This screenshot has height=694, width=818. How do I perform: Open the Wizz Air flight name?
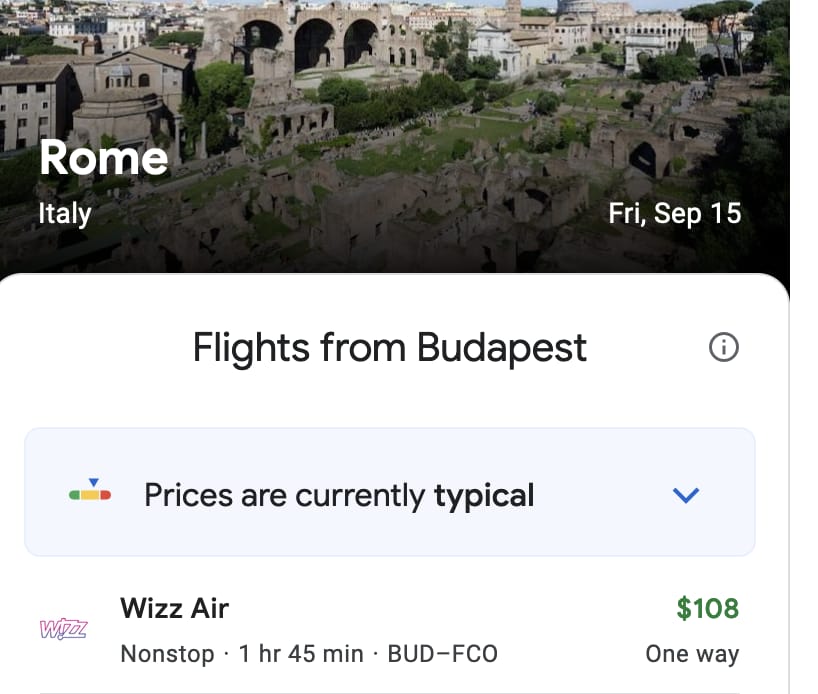pos(174,608)
